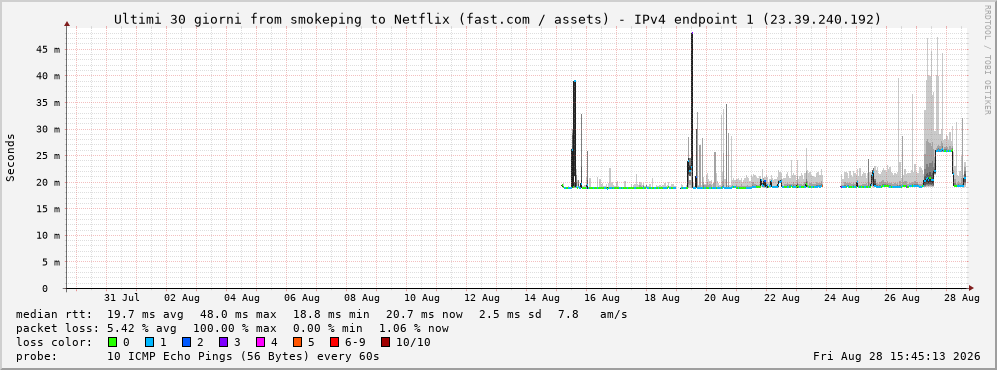Click the 20 Aug date label
The width and height of the screenshot is (997, 370).
pos(721,297)
